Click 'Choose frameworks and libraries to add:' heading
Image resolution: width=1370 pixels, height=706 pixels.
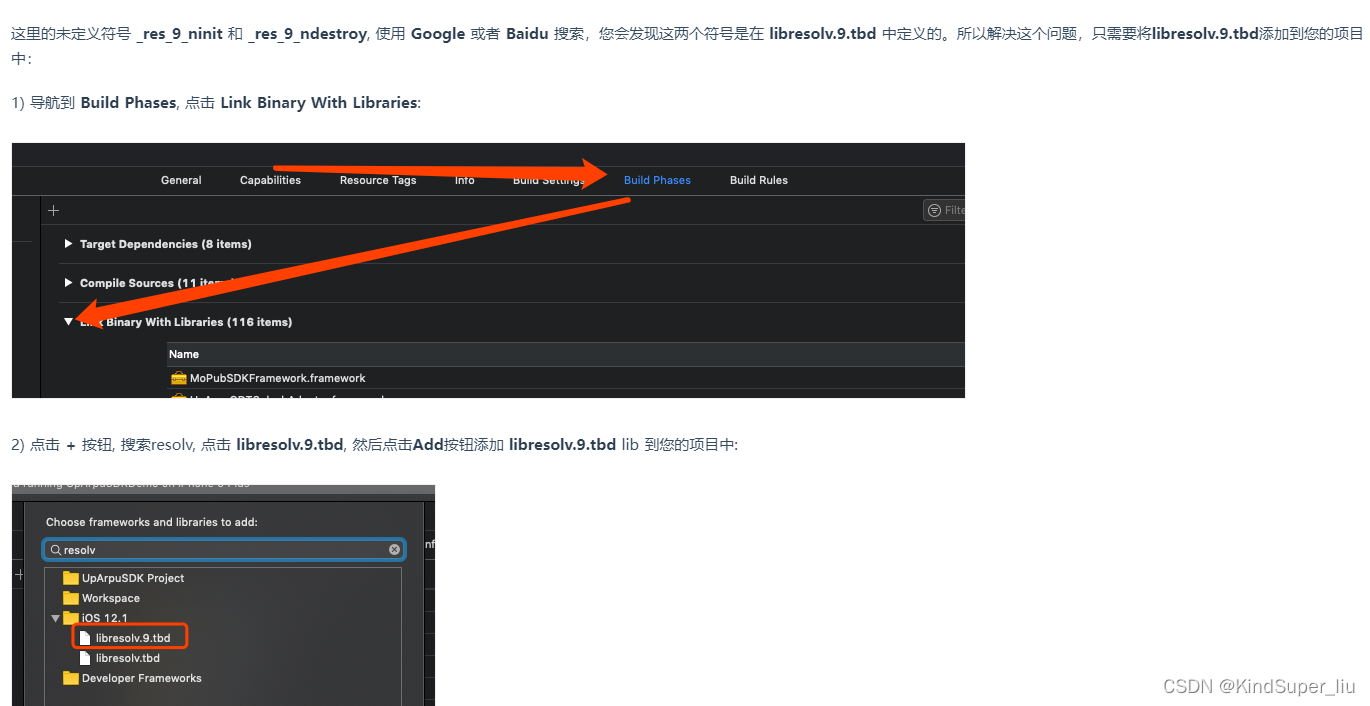click(152, 522)
